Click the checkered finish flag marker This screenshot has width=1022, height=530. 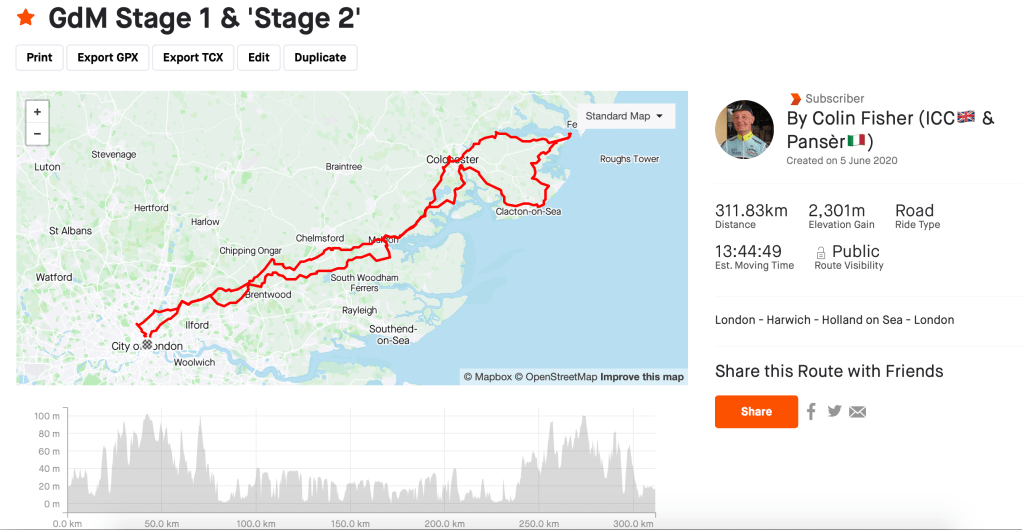pos(148,344)
